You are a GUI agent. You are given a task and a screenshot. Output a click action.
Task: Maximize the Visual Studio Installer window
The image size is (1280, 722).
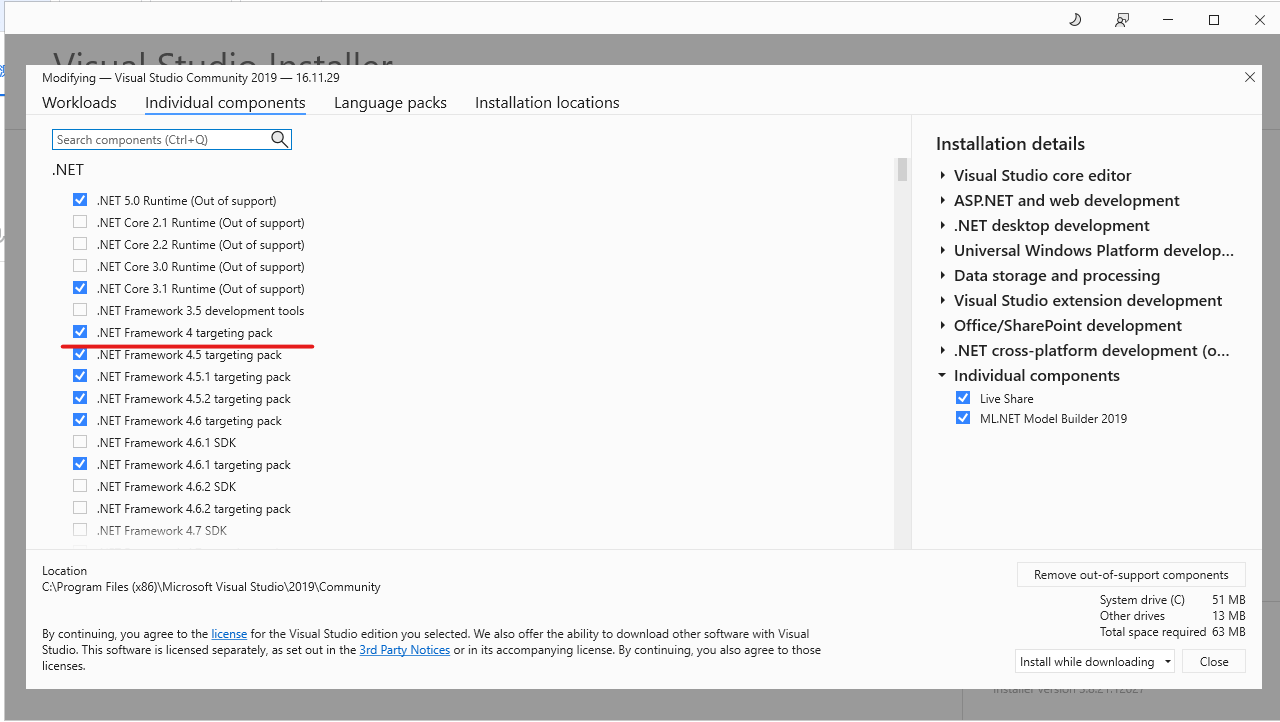1214,20
